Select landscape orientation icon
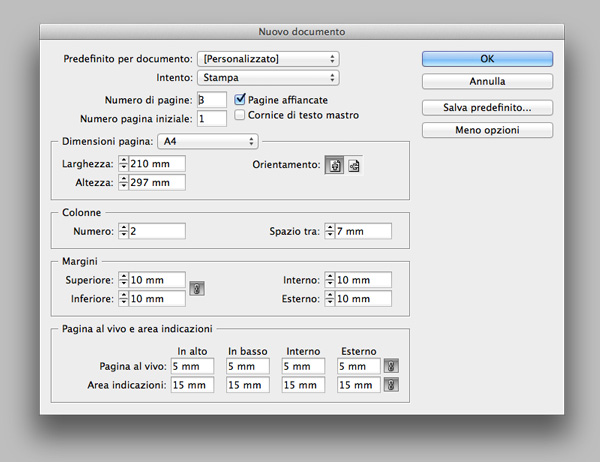Image resolution: width=600 pixels, height=462 pixels. pyautogui.click(x=354, y=166)
